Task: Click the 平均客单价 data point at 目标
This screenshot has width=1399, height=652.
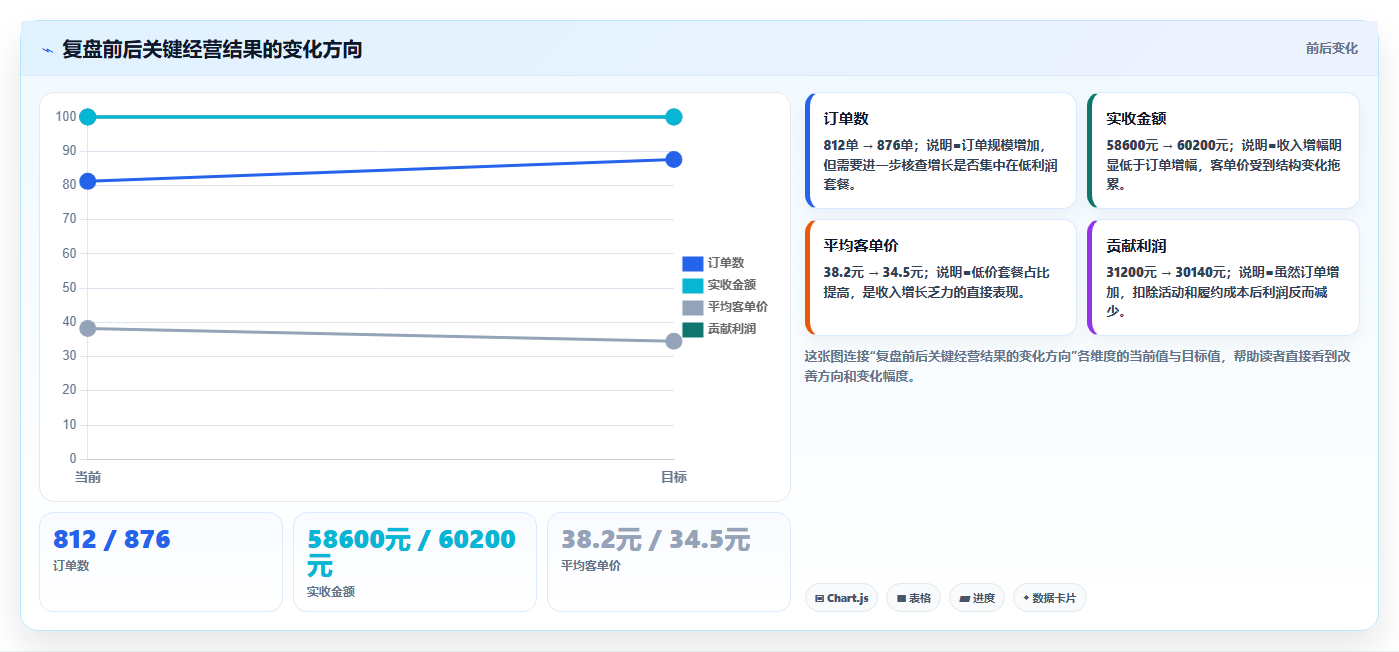Action: click(x=674, y=341)
